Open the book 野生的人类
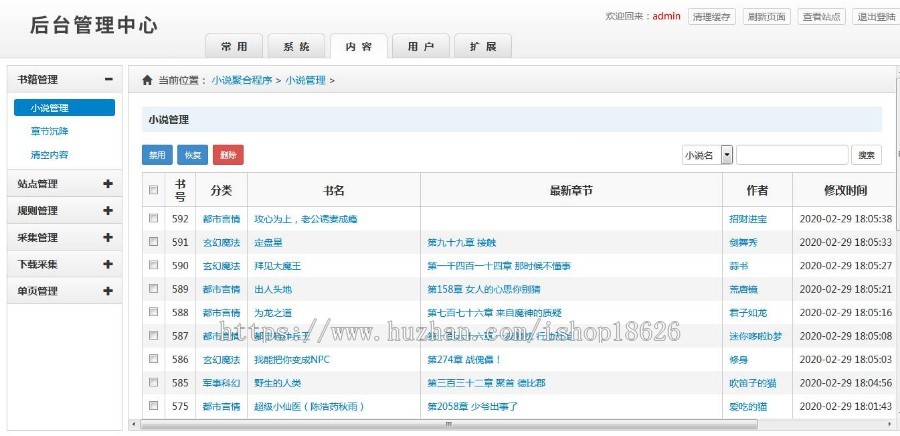 point(277,383)
